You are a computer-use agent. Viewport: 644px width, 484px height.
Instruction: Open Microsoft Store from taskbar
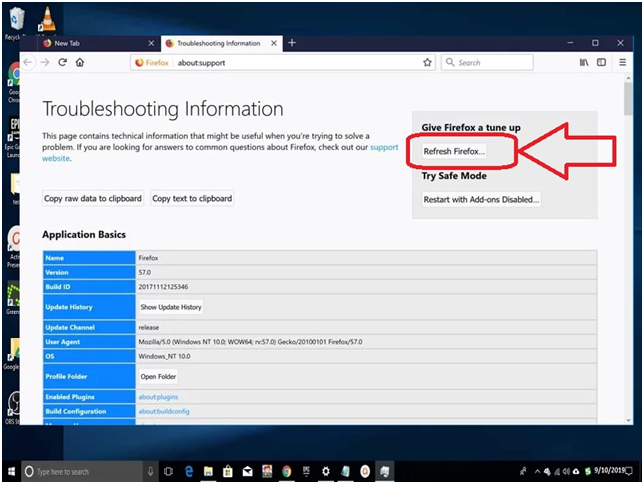pos(228,472)
